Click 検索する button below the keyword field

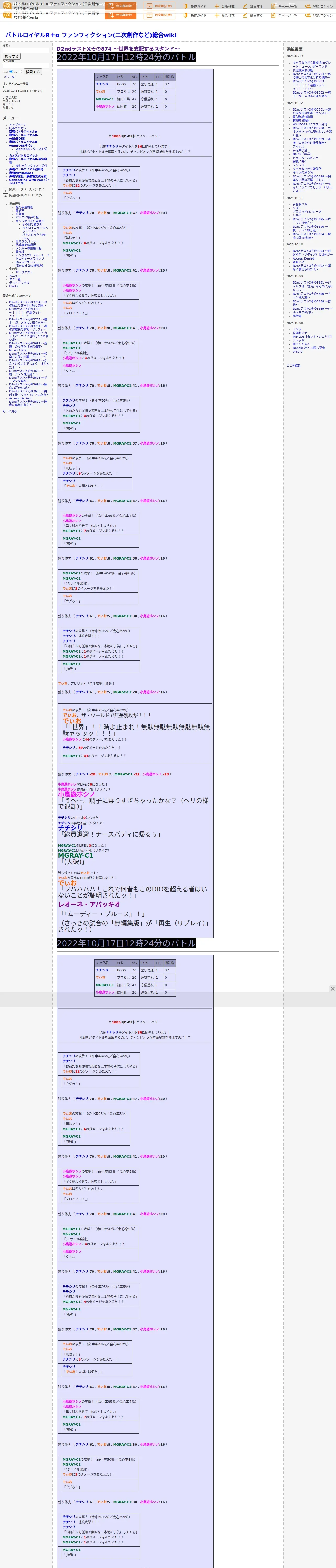coord(12,57)
